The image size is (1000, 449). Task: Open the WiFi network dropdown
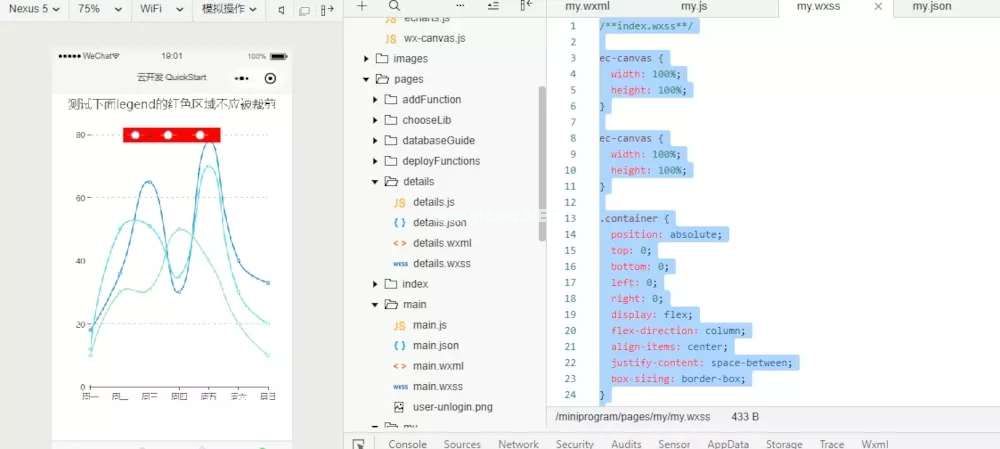[x=161, y=9]
